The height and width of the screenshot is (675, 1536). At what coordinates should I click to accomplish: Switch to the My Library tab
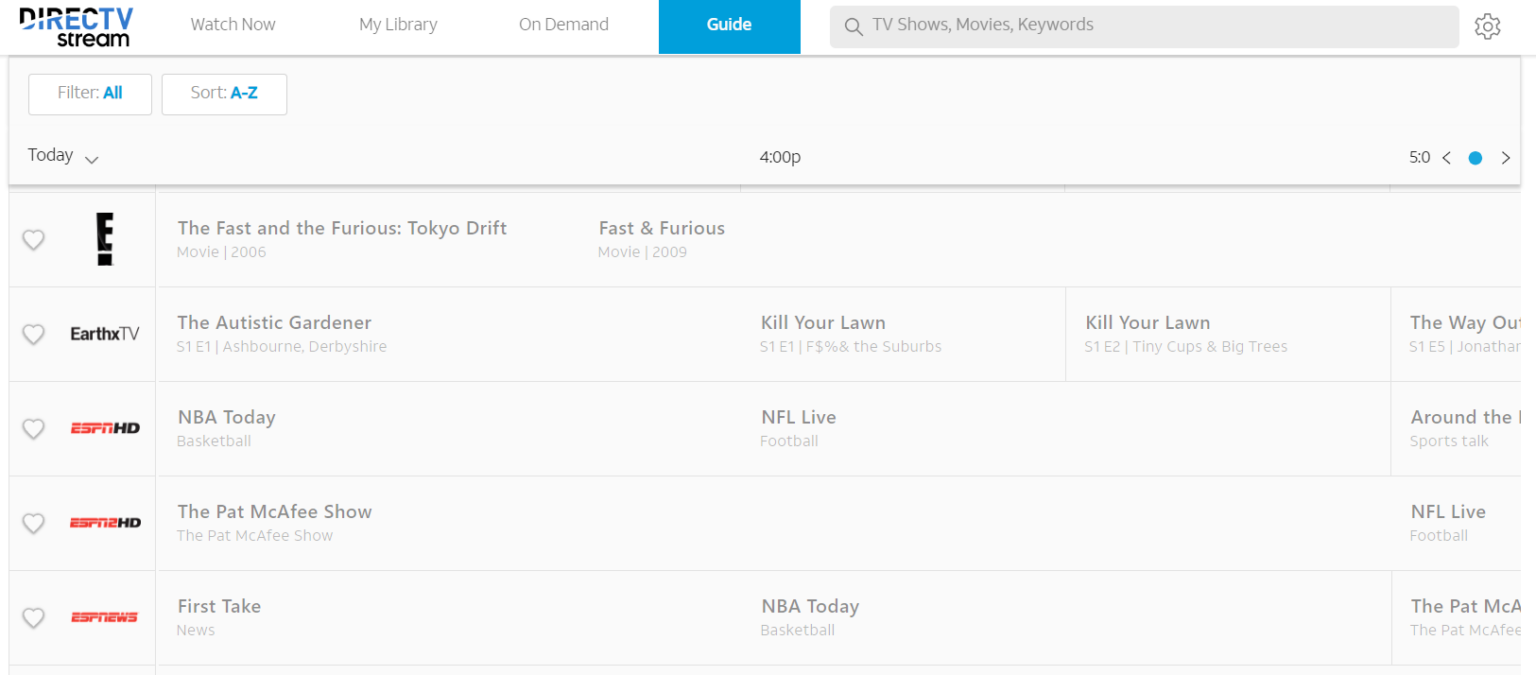point(398,25)
